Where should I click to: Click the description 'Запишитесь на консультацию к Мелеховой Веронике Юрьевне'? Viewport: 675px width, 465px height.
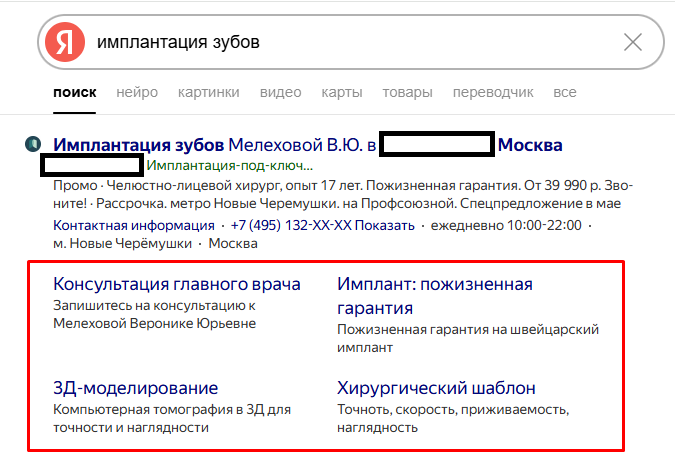[x=155, y=314]
